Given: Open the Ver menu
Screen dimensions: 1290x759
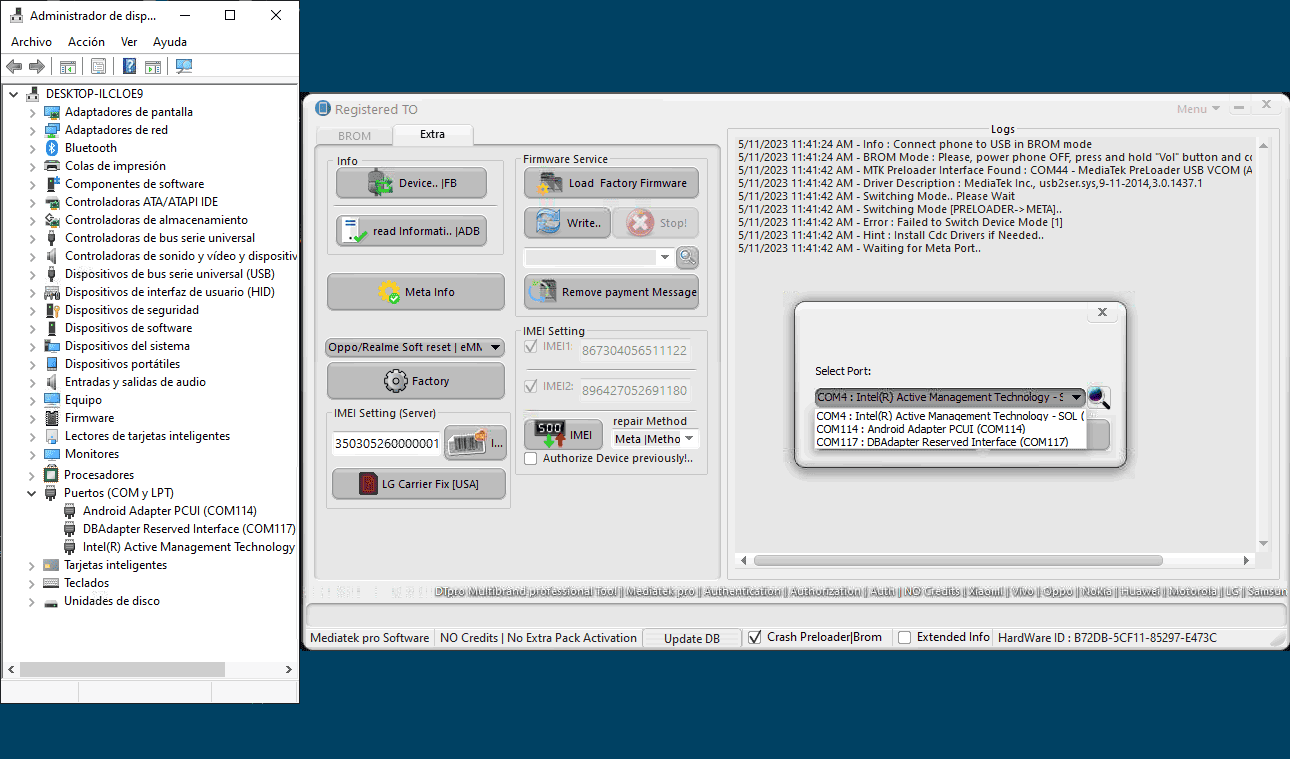Looking at the screenshot, I should 129,42.
